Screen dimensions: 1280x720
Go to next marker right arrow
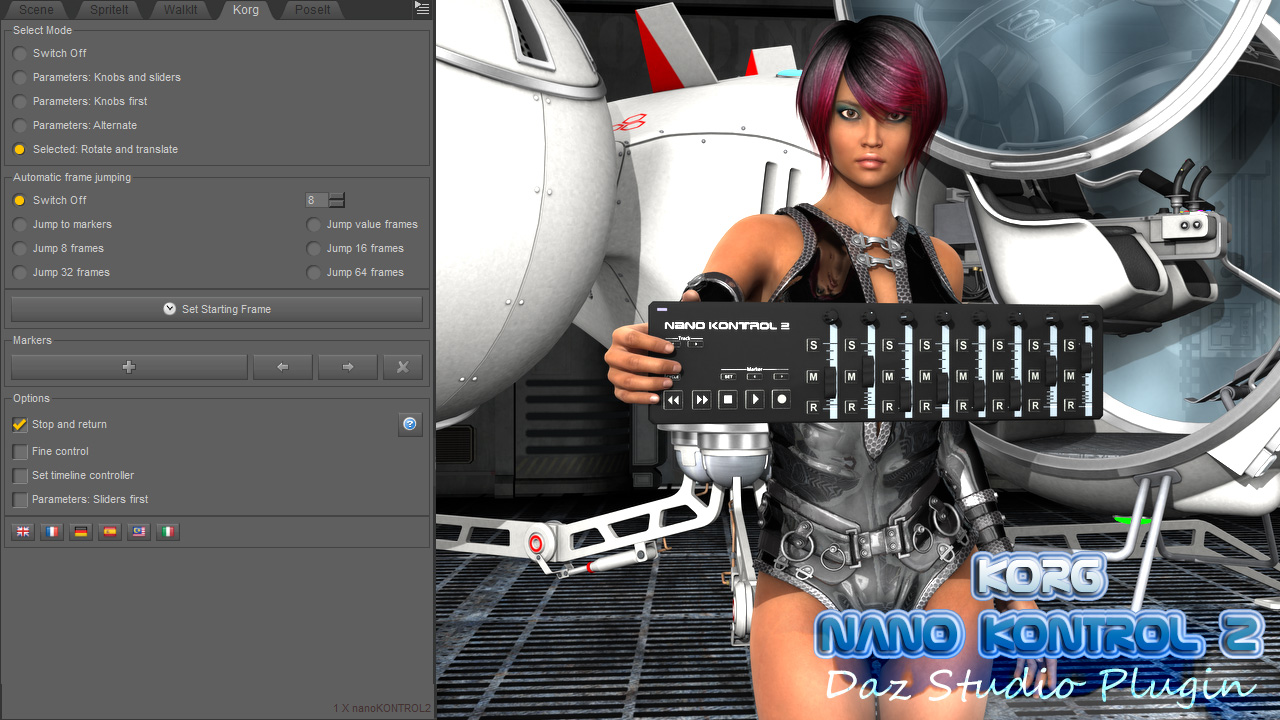348,367
